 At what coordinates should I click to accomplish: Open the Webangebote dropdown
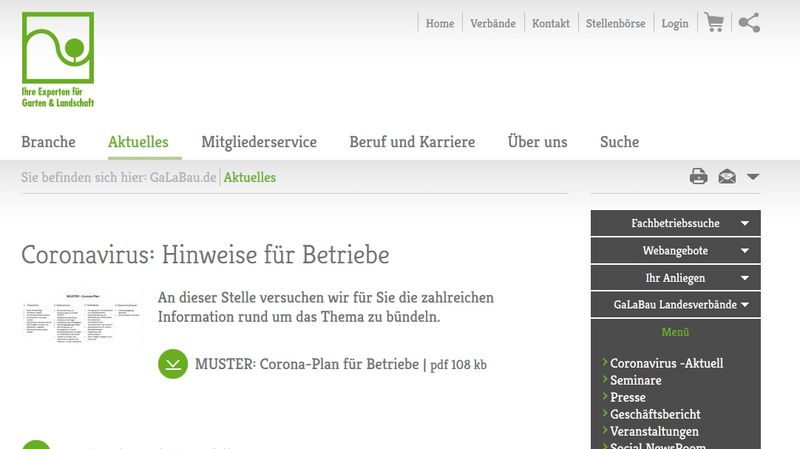675,250
